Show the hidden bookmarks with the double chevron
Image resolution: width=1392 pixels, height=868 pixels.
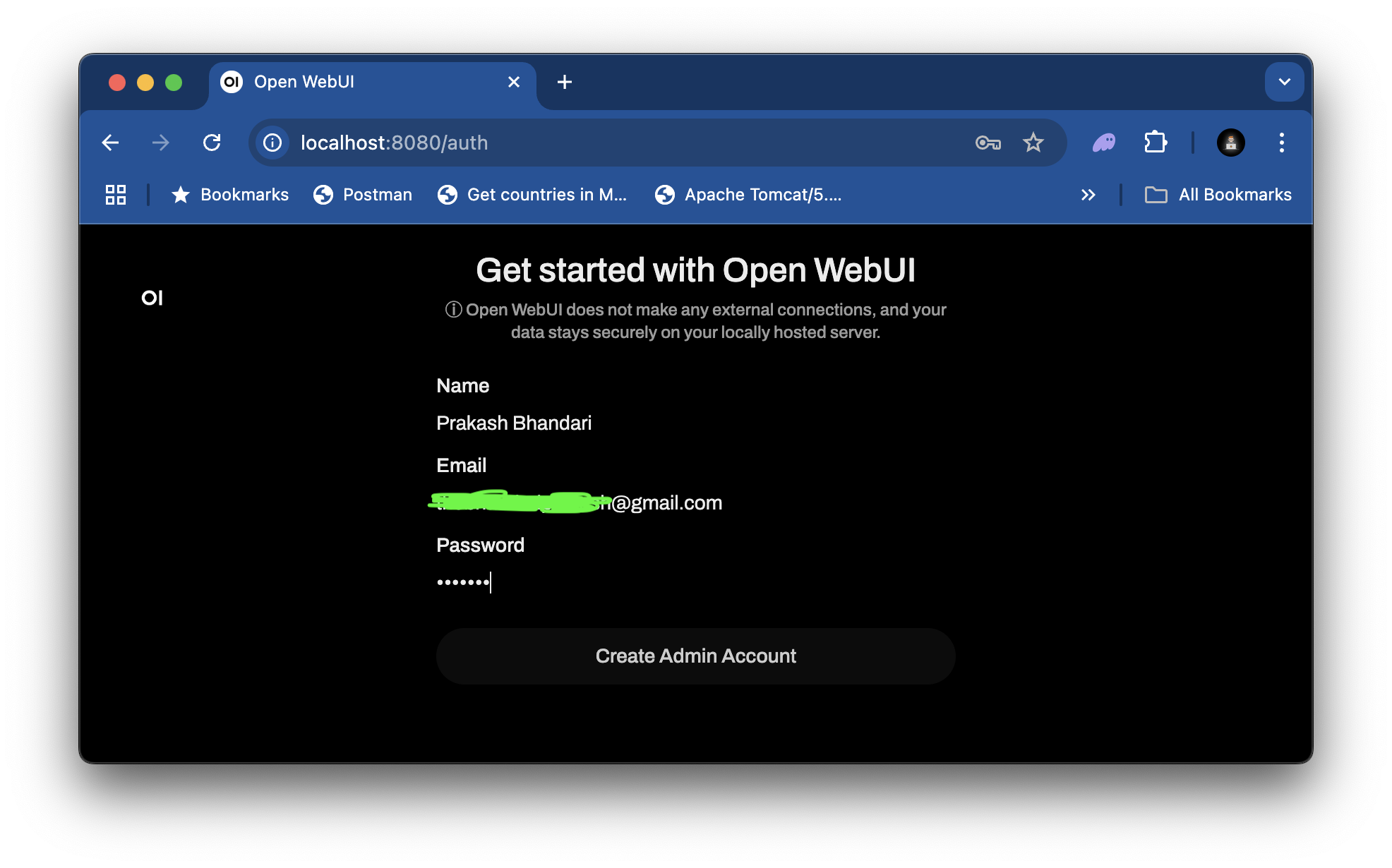(1088, 195)
